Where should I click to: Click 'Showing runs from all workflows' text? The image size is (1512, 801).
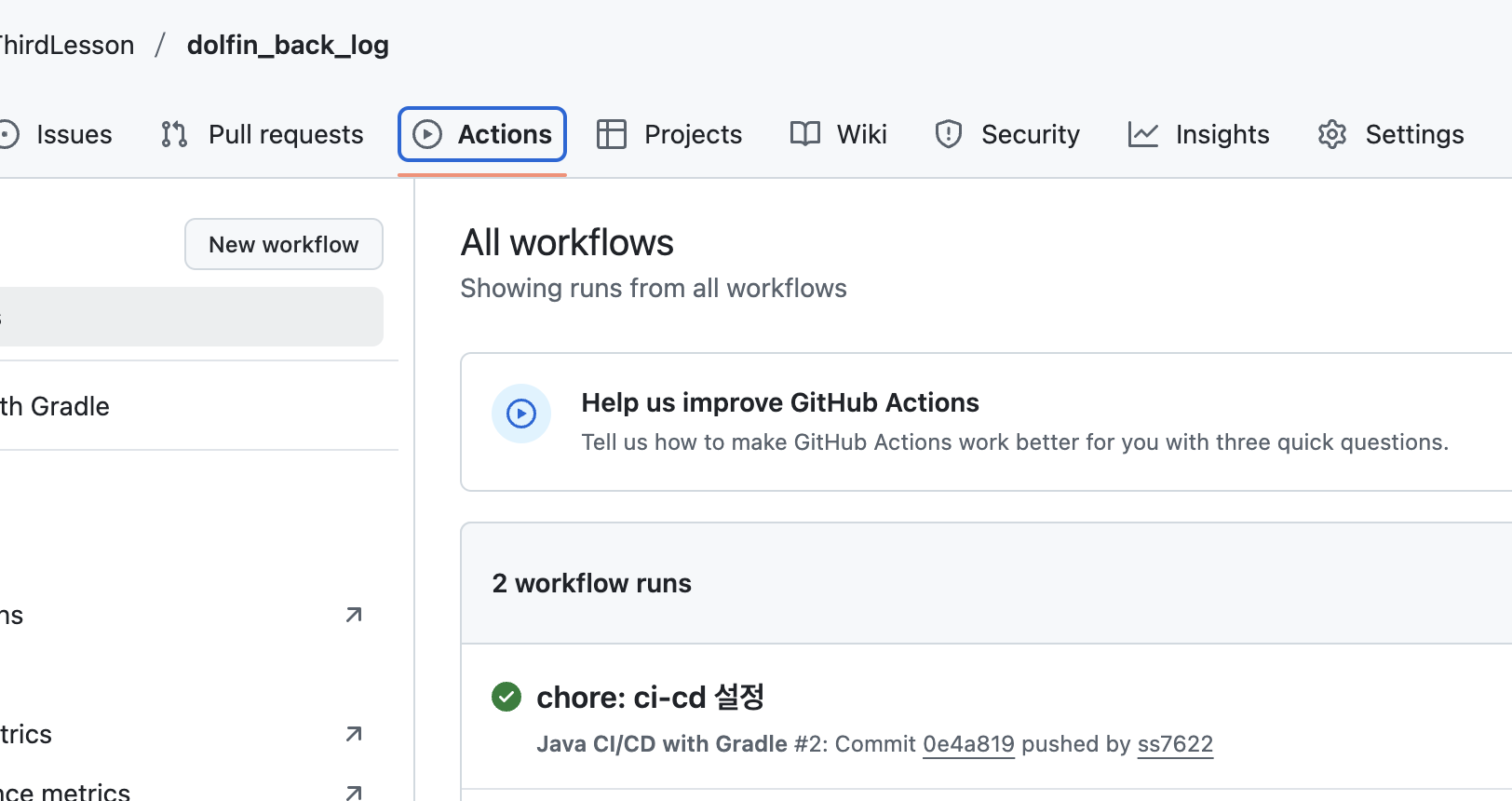pos(654,289)
